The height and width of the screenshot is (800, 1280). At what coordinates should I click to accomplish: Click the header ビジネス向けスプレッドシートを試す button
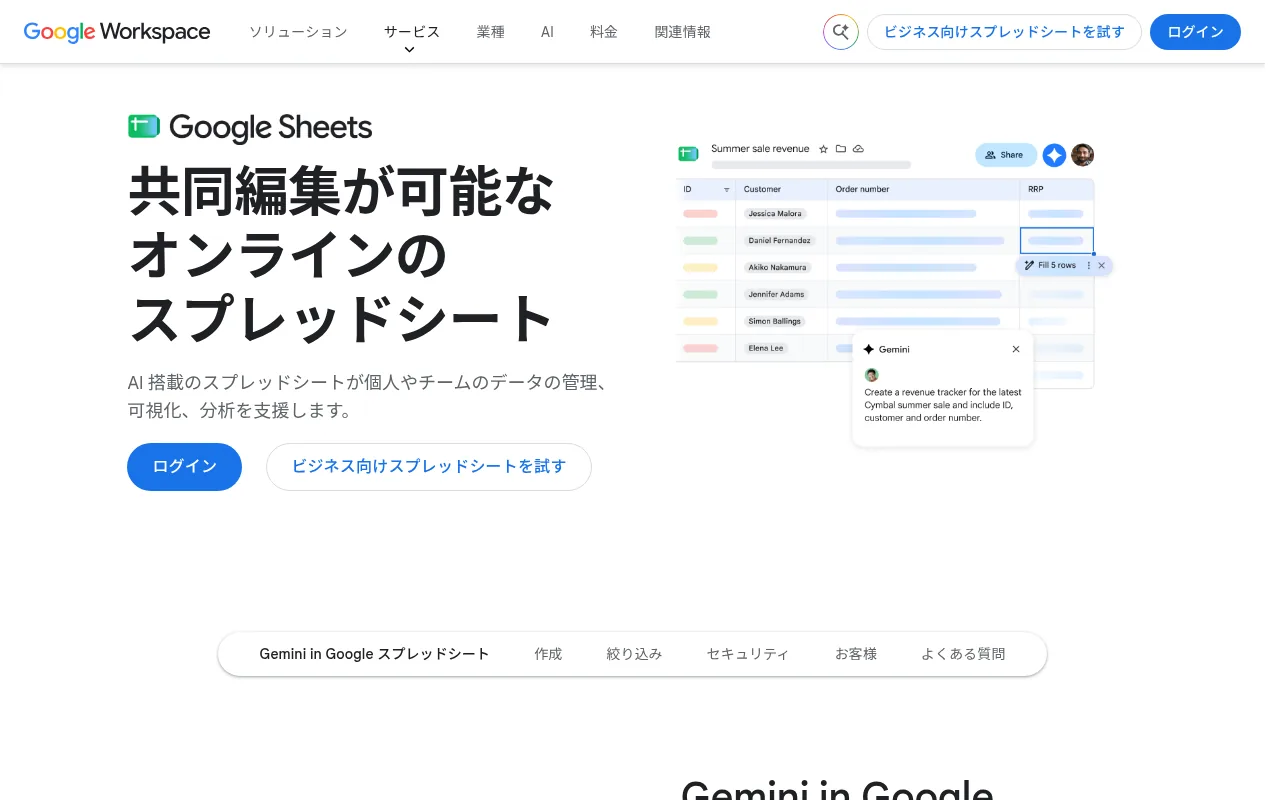click(x=1004, y=32)
